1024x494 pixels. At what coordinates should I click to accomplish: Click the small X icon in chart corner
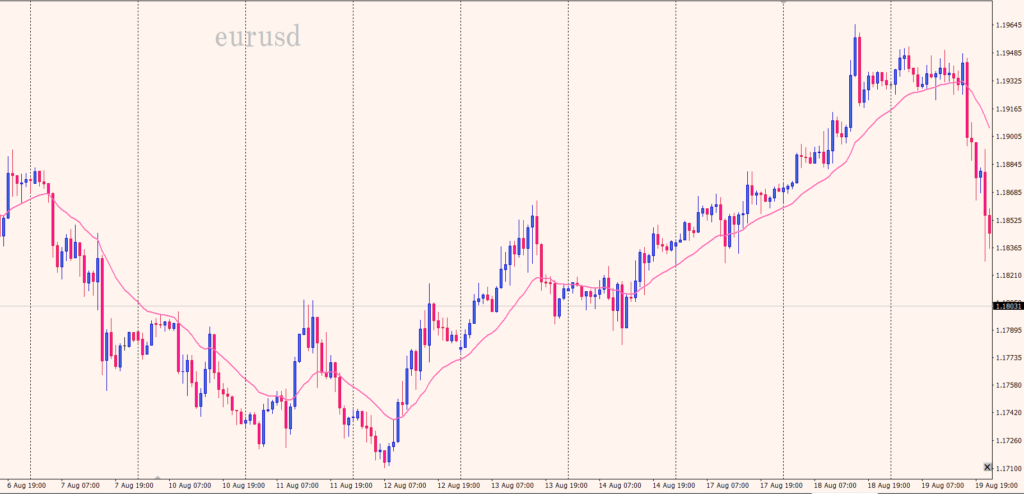pyautogui.click(x=988, y=467)
